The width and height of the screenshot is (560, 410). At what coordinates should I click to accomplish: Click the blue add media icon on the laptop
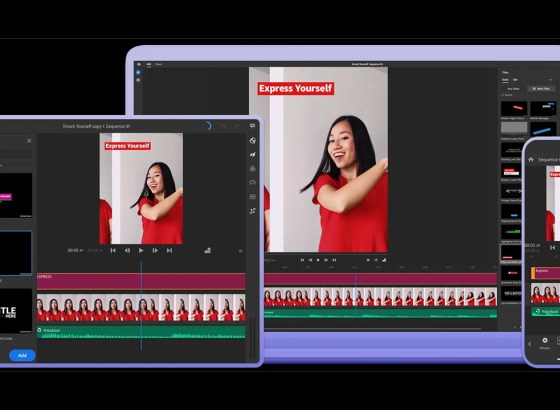(138, 72)
